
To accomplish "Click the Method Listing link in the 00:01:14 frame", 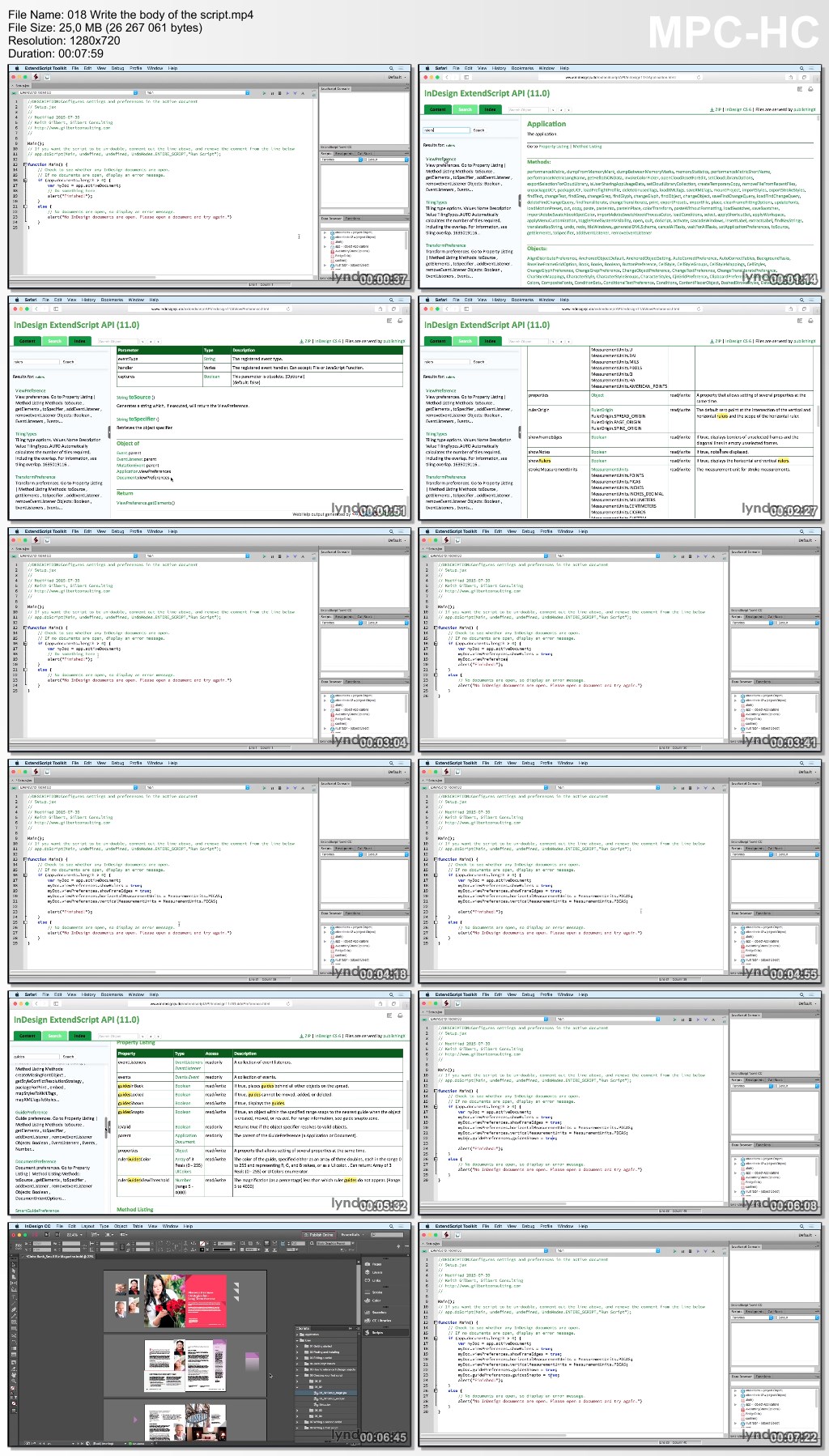I will [587, 147].
